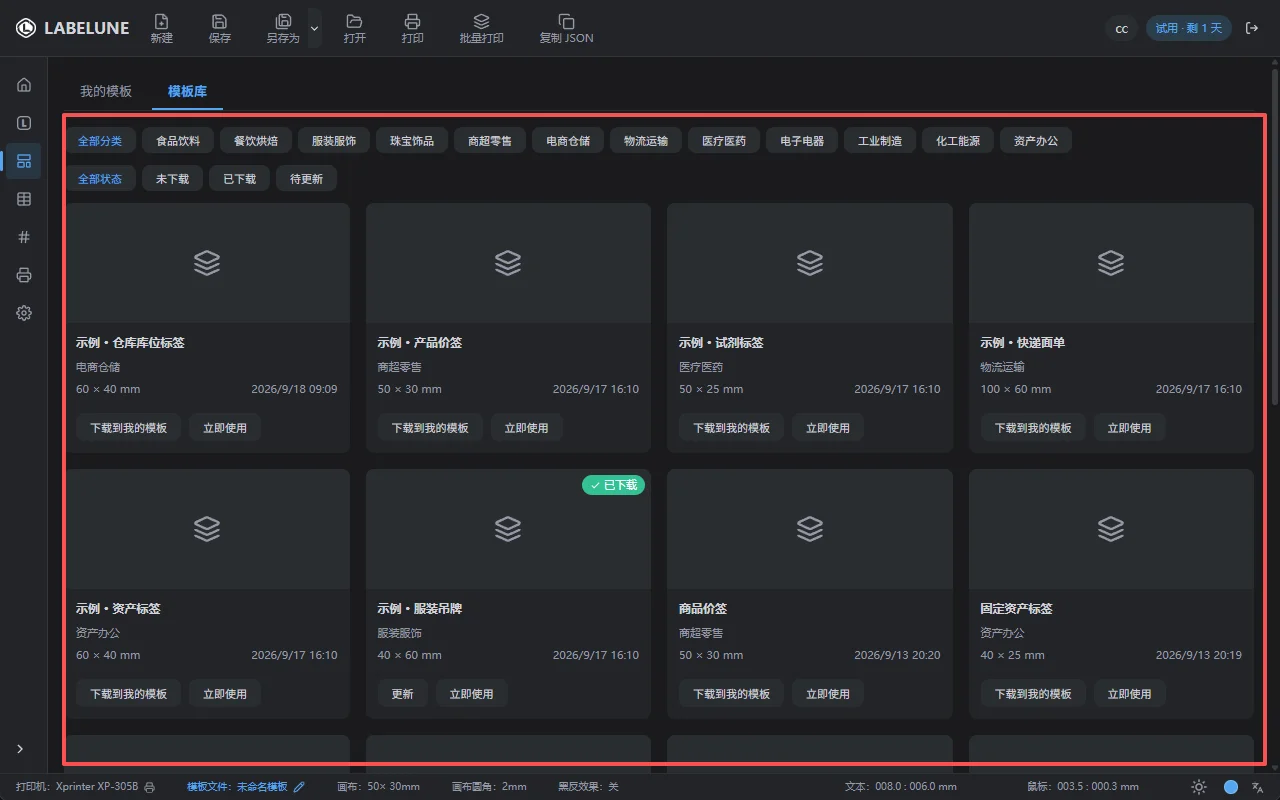Click the pencil icon beside 未命名模板
Image resolution: width=1280 pixels, height=800 pixels.
point(298,787)
